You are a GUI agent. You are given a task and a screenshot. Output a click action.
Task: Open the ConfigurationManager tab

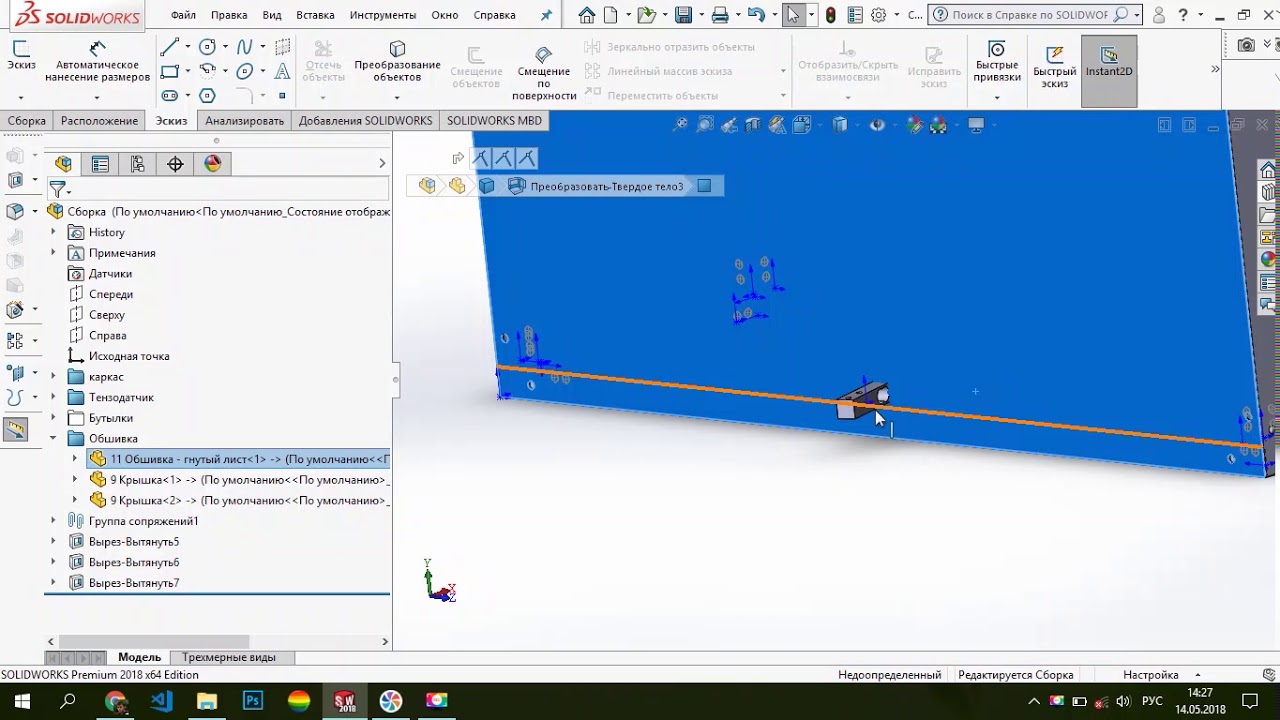pos(138,164)
